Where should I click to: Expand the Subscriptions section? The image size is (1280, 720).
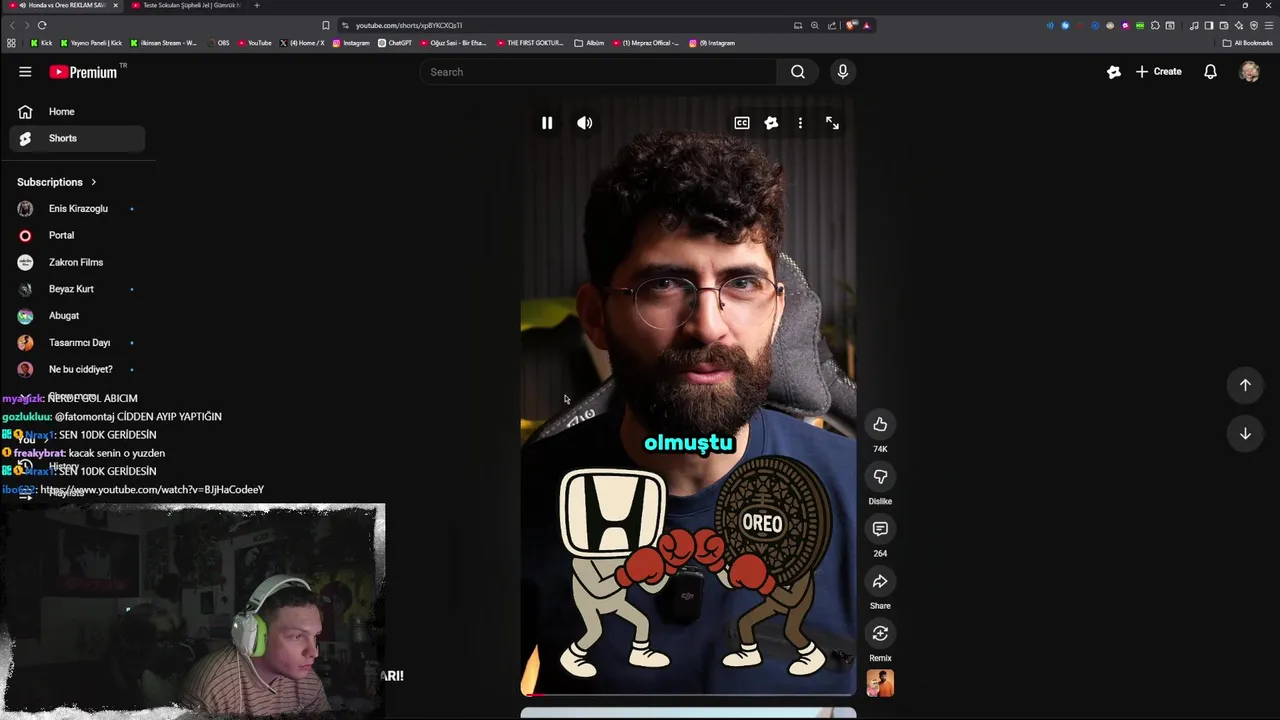coord(57,182)
